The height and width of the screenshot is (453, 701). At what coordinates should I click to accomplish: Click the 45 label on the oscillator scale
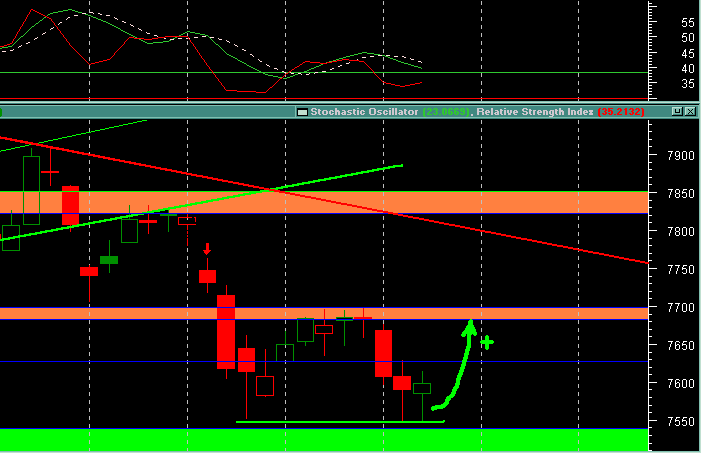(x=688, y=53)
